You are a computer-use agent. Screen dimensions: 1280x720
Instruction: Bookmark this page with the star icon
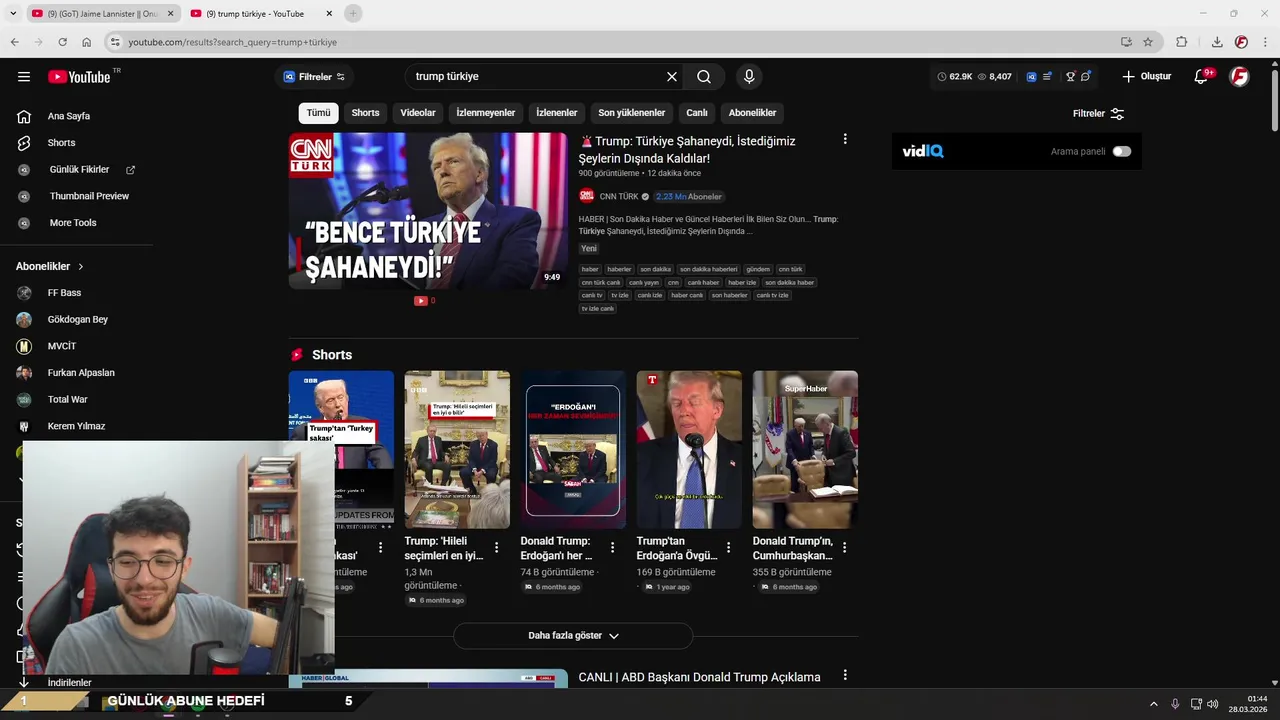[1148, 42]
